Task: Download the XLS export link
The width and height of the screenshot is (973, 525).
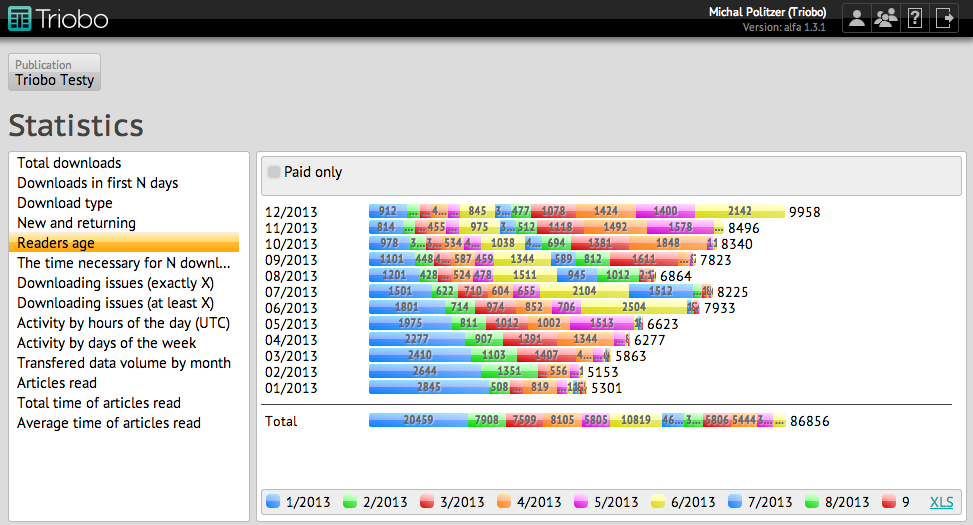Action: pyautogui.click(x=941, y=502)
